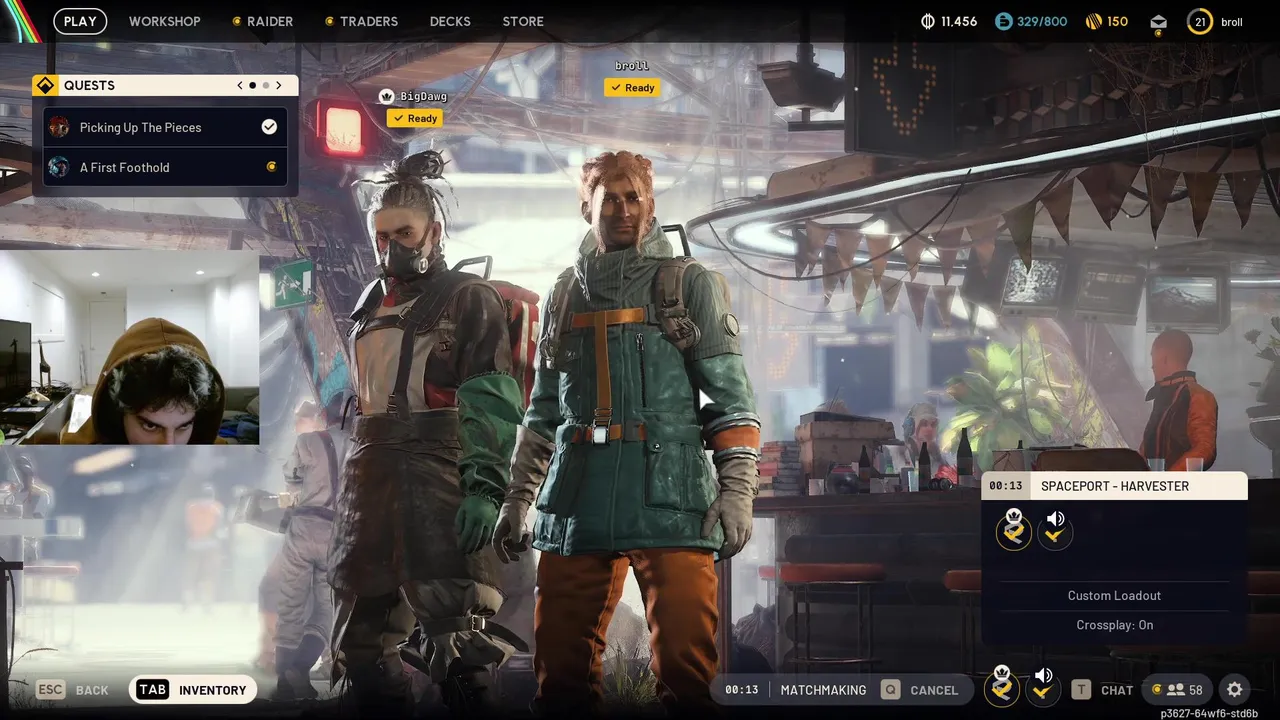The image size is (1280, 720).
Task: Open the friends list showing 58
Action: pos(1177,690)
